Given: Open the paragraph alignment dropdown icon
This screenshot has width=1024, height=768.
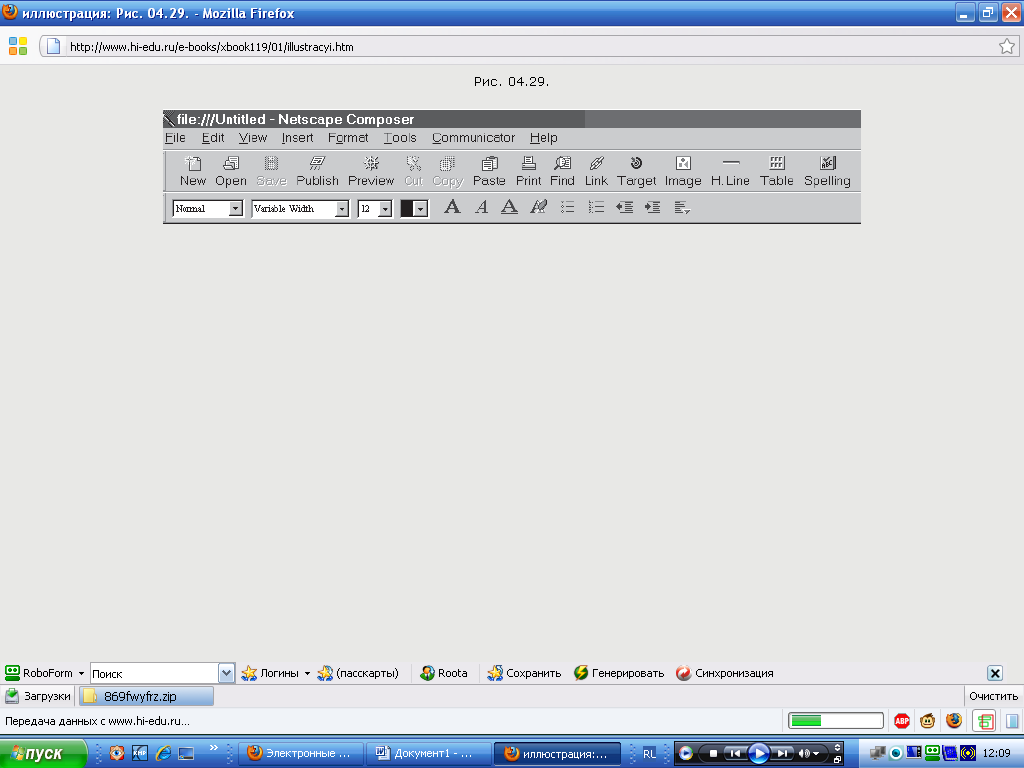Looking at the screenshot, I should [682, 208].
